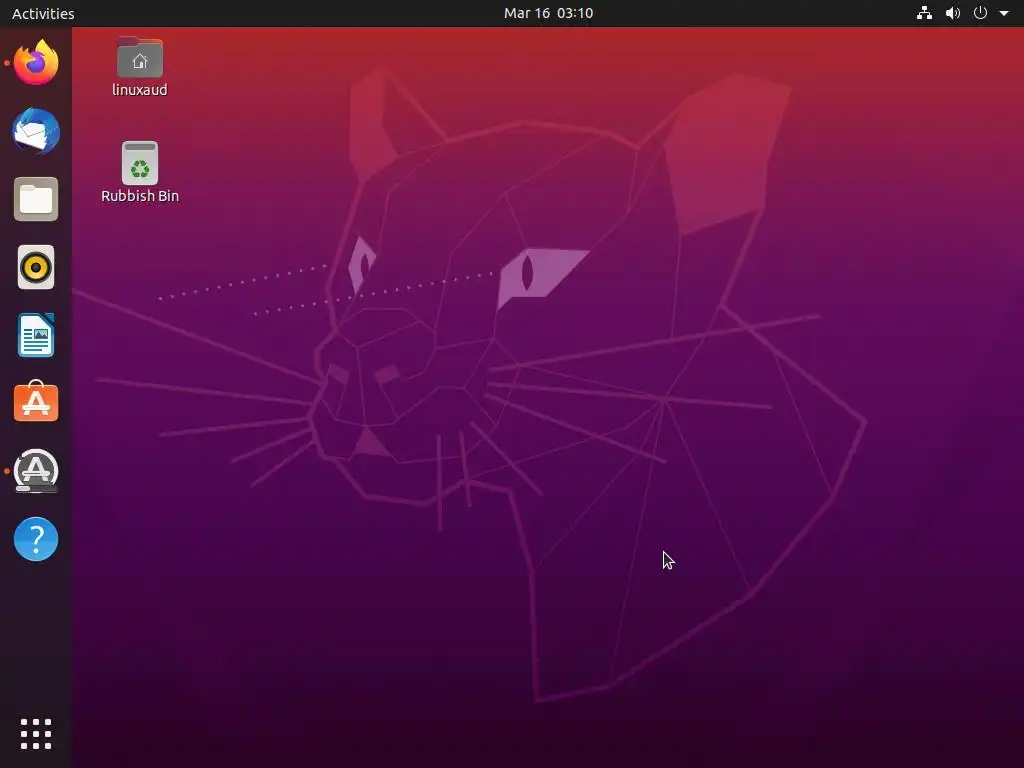
Task: Click the 'Rubbish Bin' label text
Action: (x=140, y=196)
